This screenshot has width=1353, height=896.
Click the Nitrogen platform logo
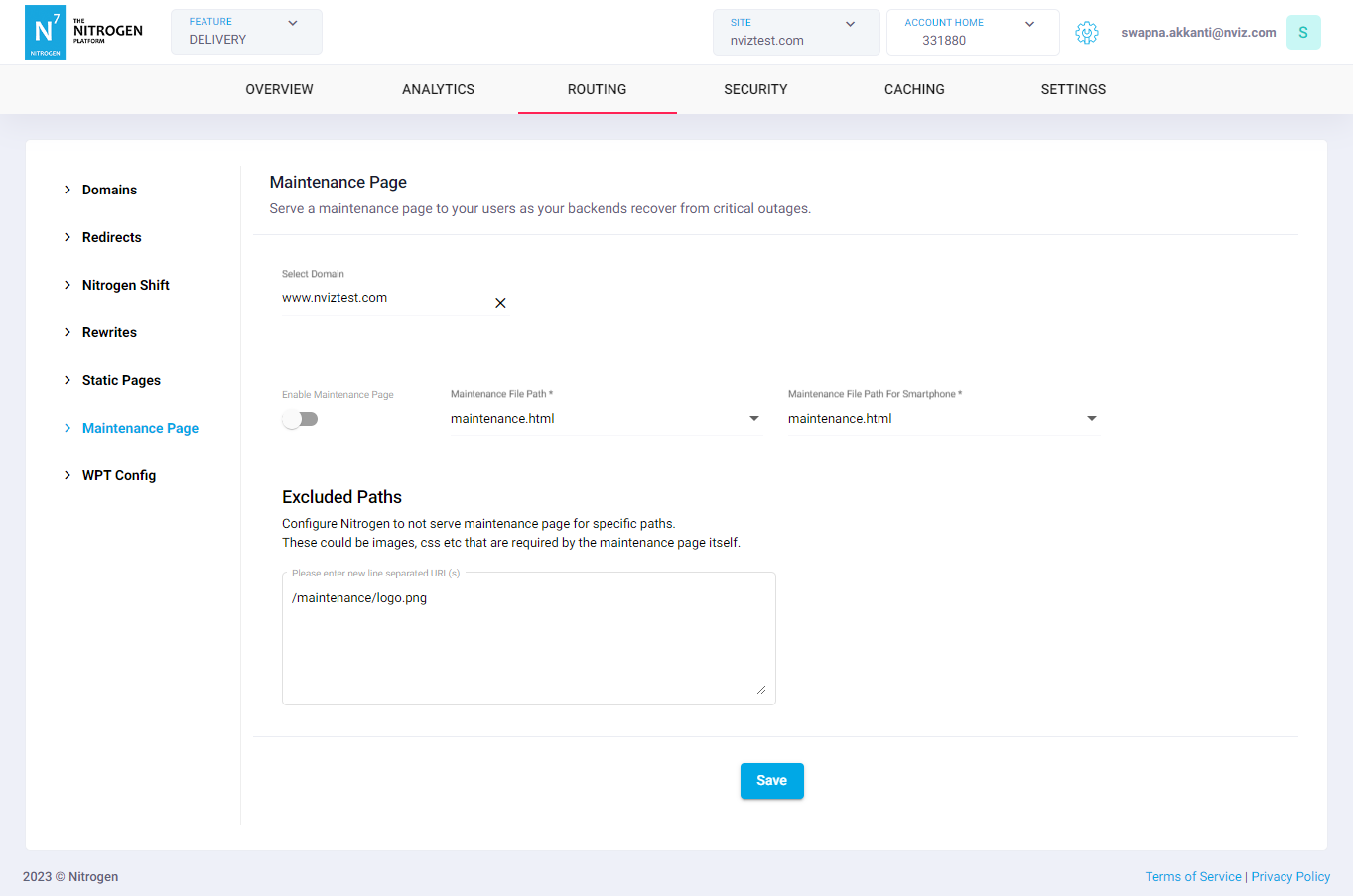(83, 32)
